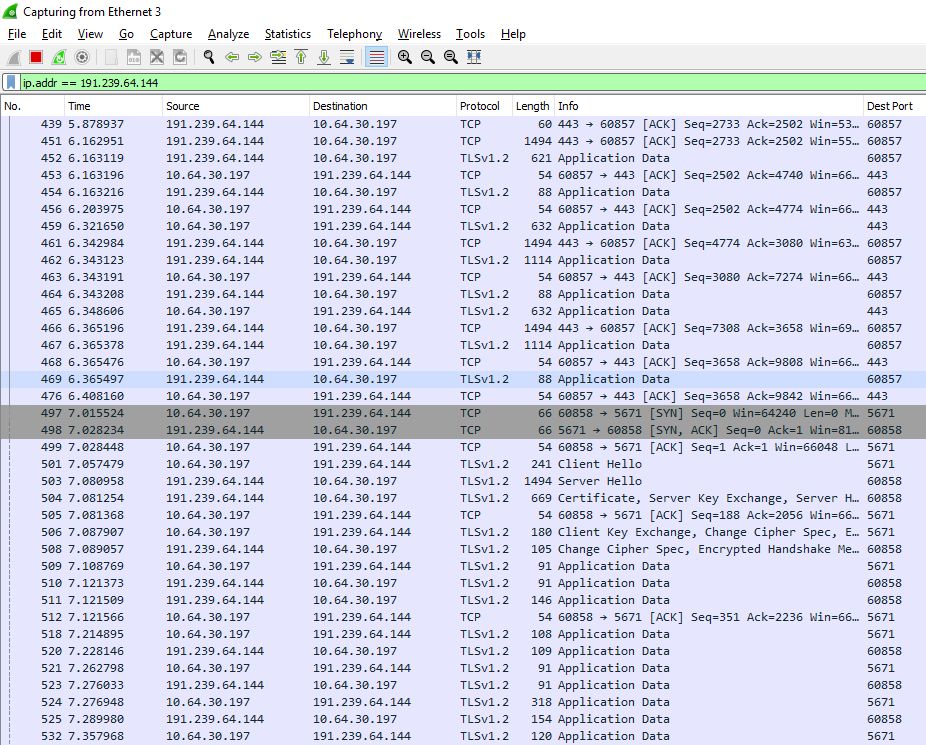Open the View menu
Image resolution: width=926 pixels, height=745 pixels.
[90, 34]
